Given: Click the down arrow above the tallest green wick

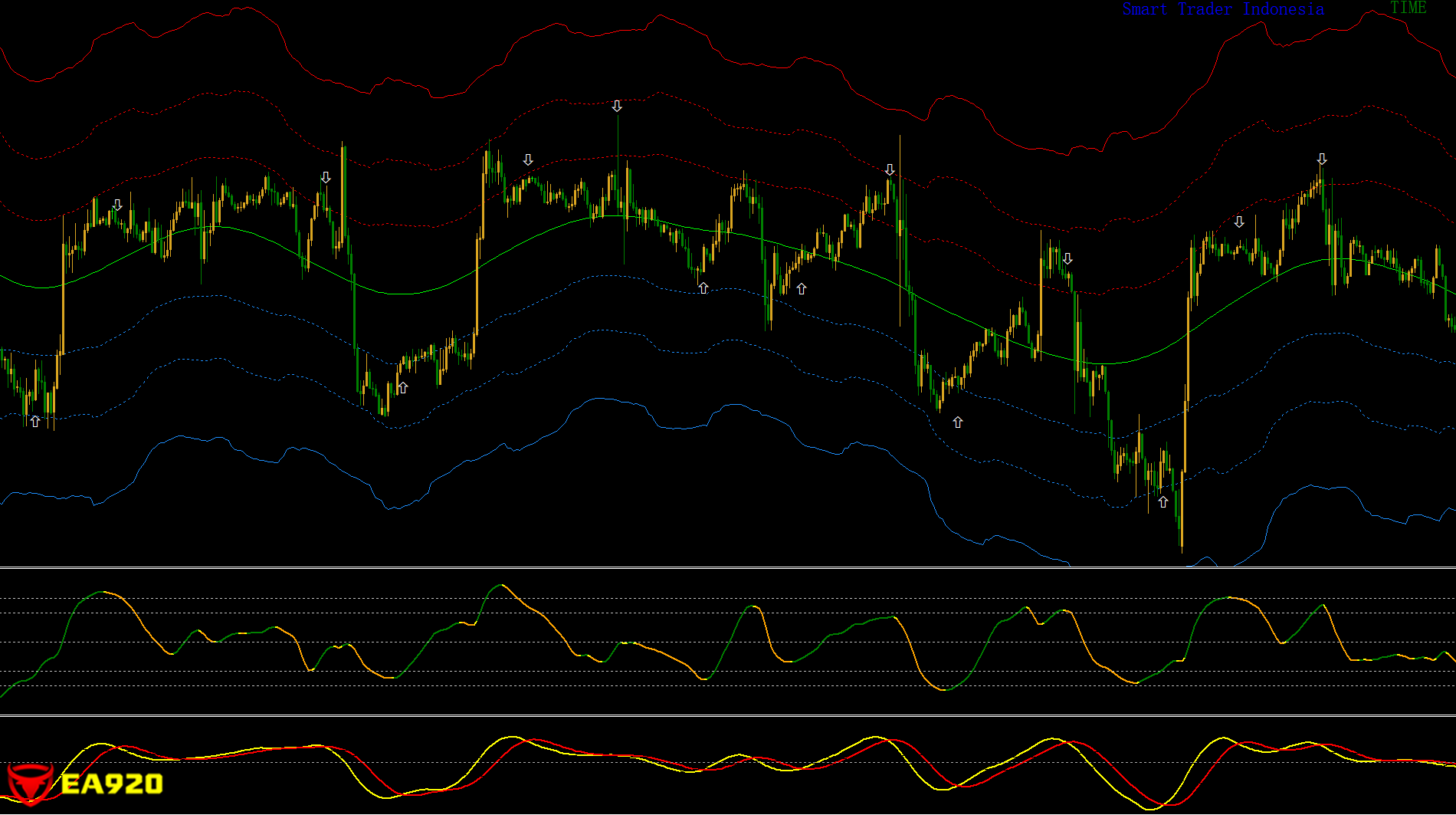Looking at the screenshot, I should pos(617,107).
